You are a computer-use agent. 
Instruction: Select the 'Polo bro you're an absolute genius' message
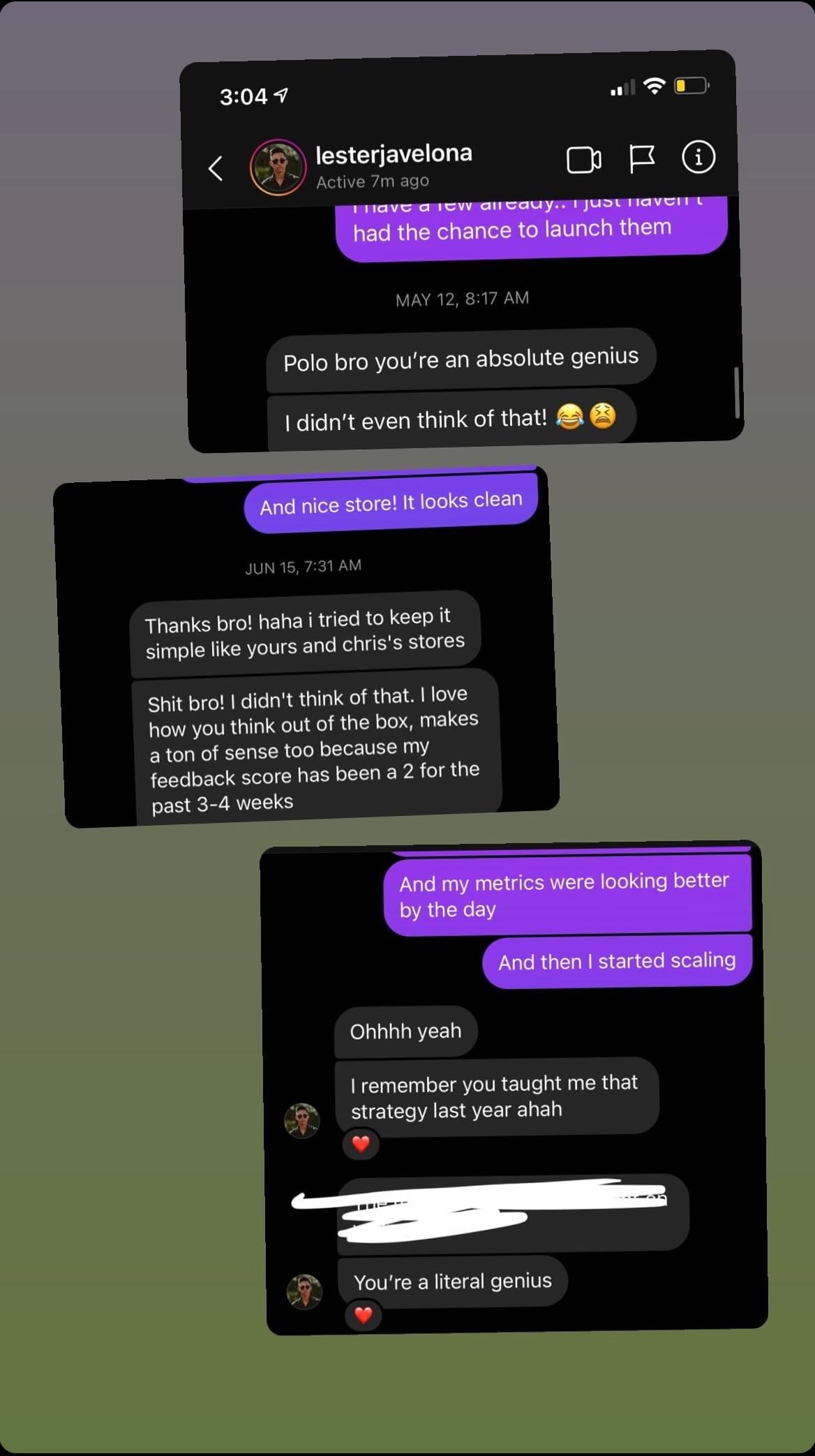(x=461, y=360)
